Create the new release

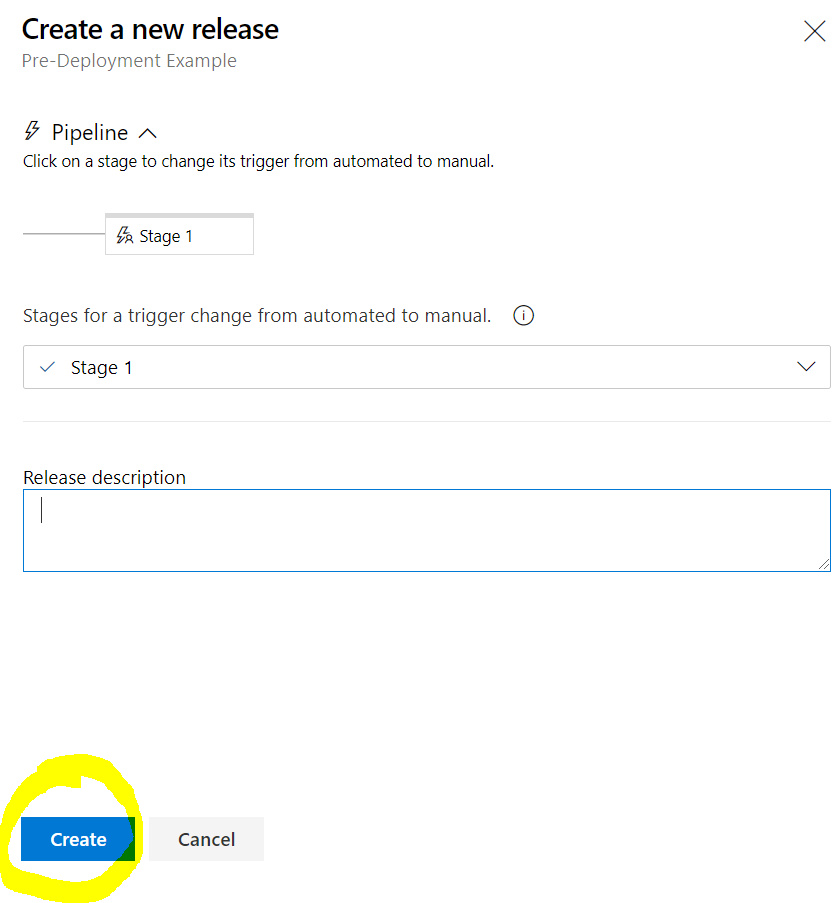click(77, 839)
